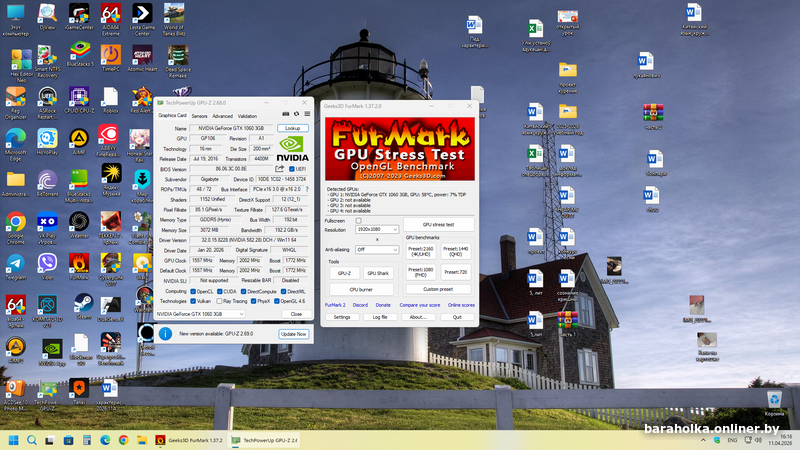Click CPU burner button
This screenshot has width=800, height=450.
tap(361, 289)
